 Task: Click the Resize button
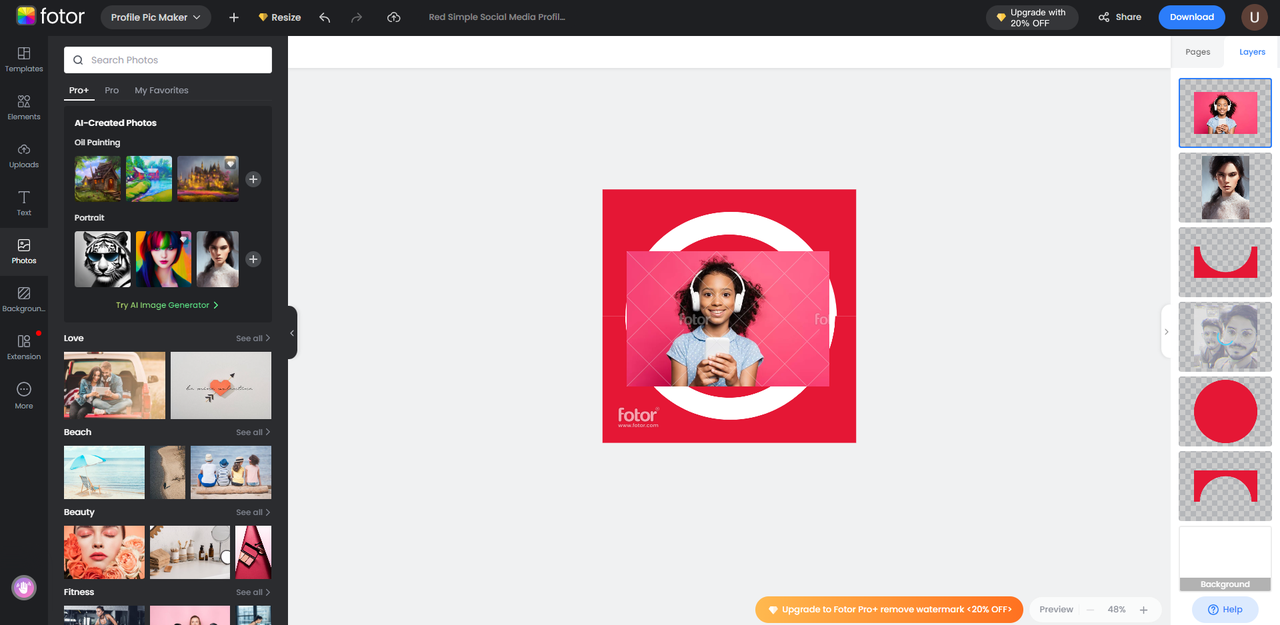(279, 17)
